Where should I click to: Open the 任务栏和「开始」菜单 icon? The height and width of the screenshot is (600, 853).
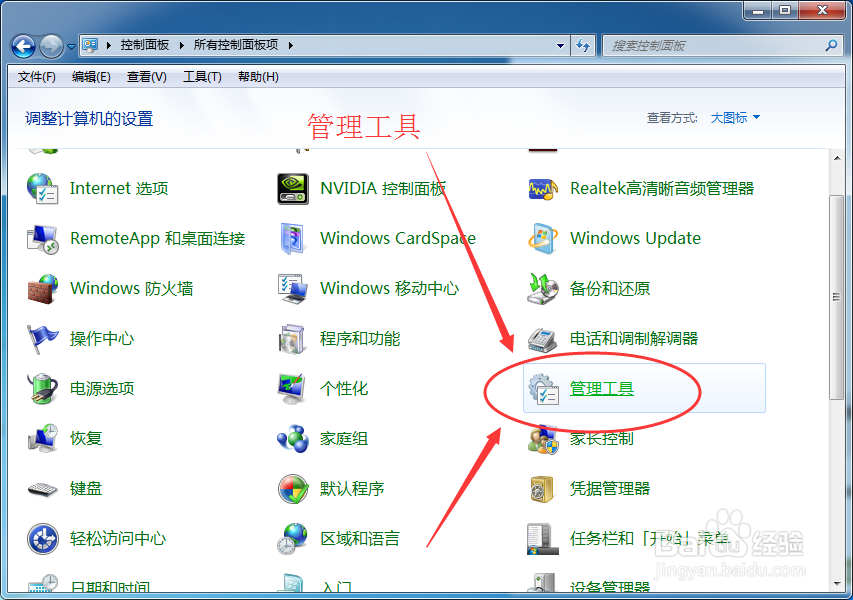point(543,539)
